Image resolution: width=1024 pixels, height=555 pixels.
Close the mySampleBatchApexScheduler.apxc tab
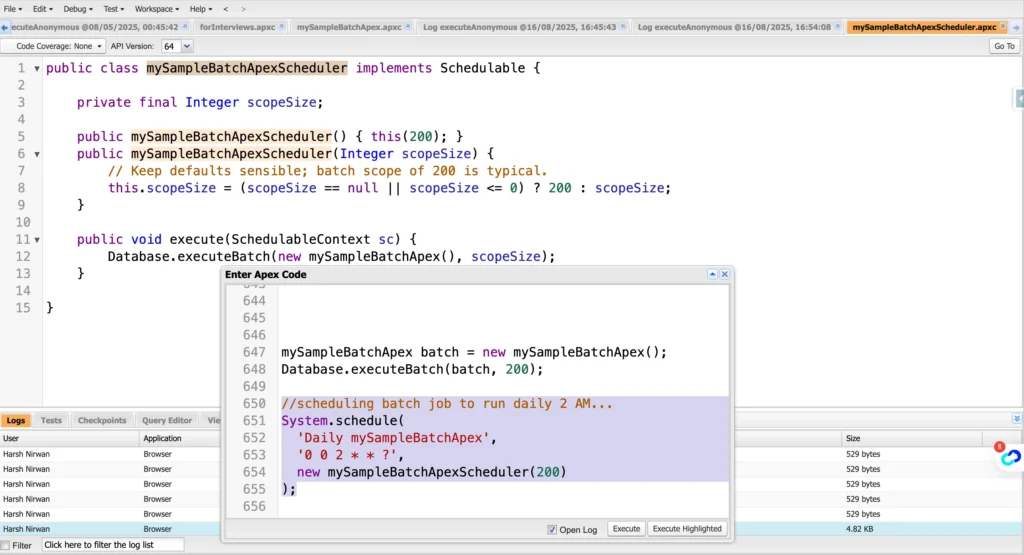tap(1003, 27)
